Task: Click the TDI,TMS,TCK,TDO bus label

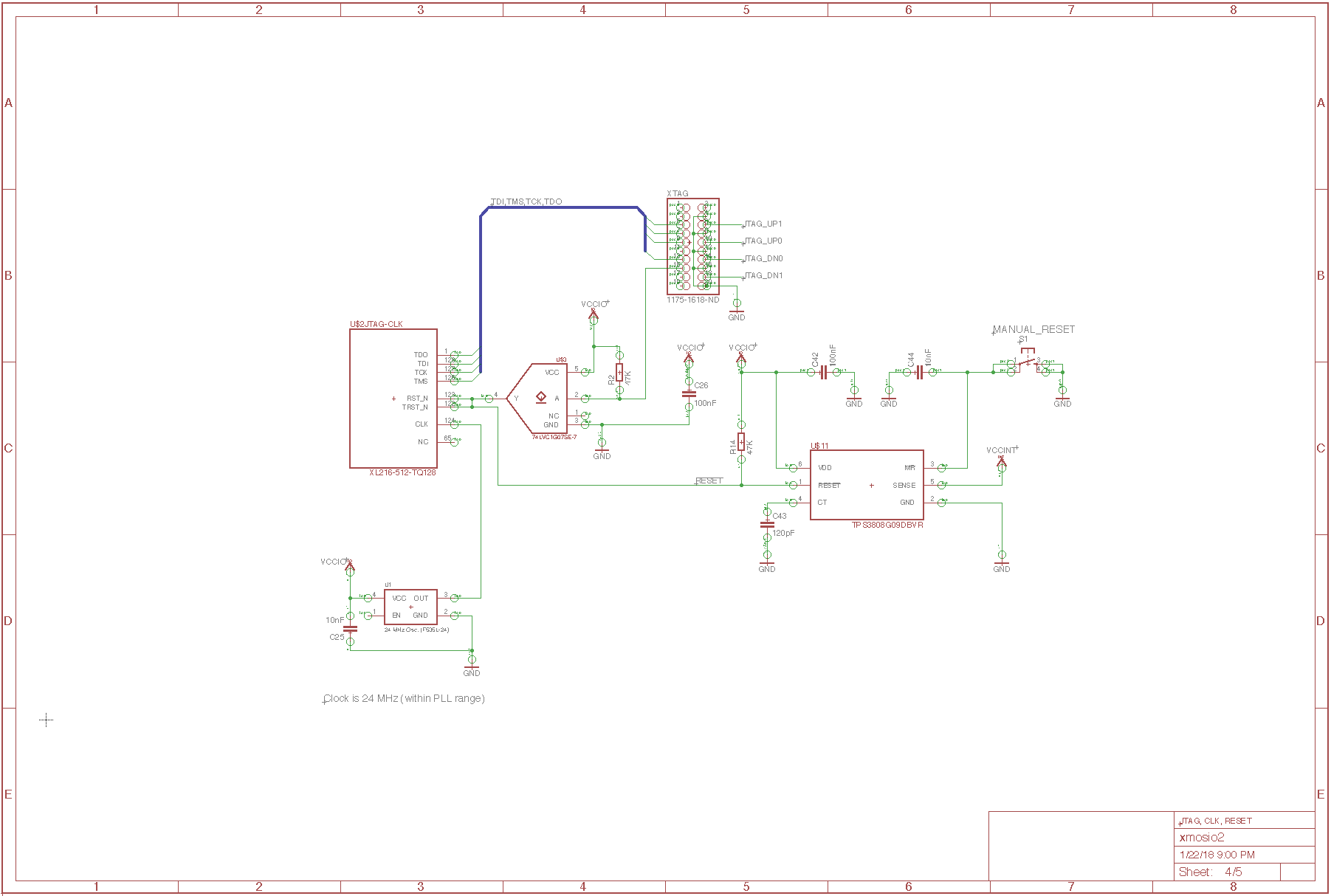Action: click(526, 201)
